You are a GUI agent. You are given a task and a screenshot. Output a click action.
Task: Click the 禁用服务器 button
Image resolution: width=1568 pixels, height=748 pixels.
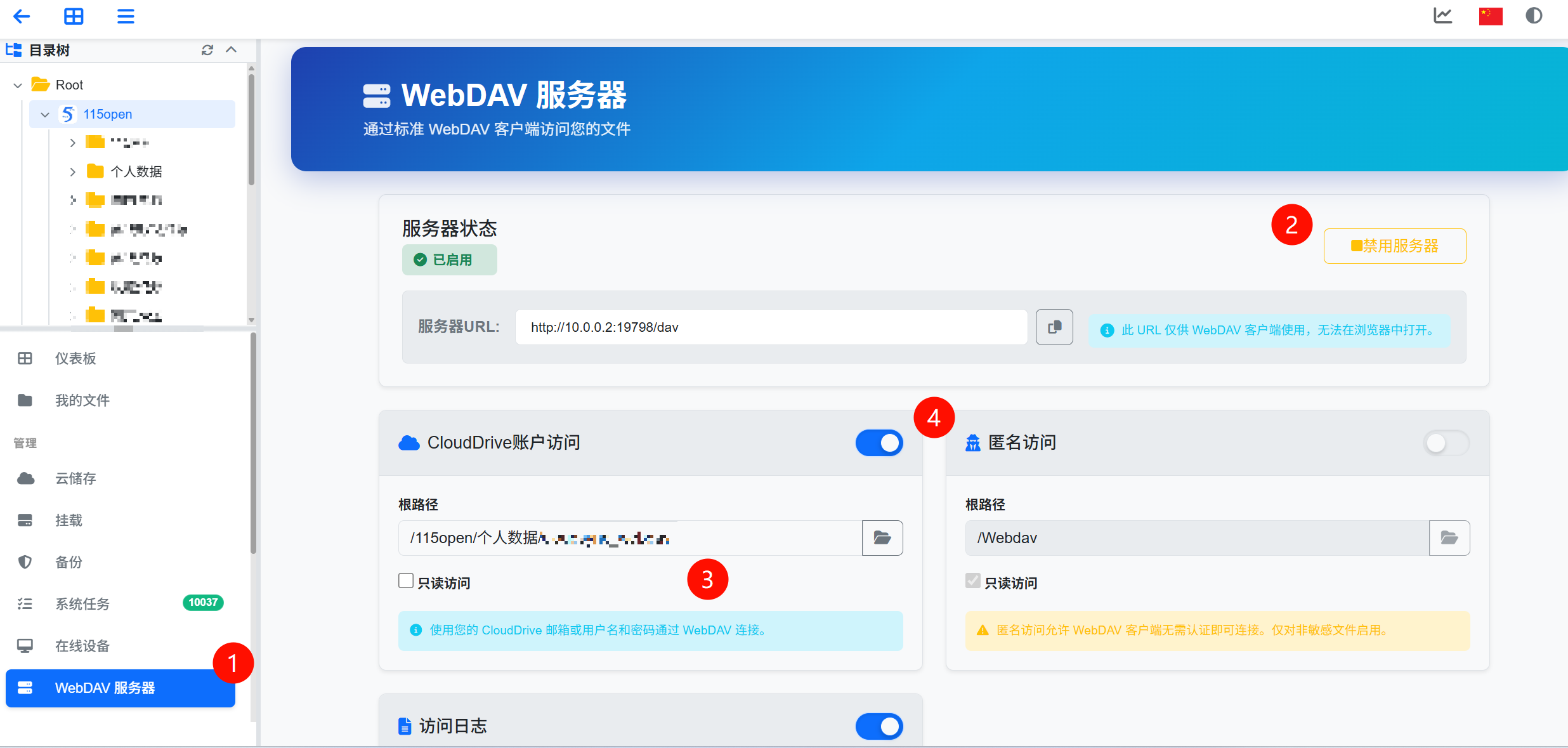coord(1394,246)
